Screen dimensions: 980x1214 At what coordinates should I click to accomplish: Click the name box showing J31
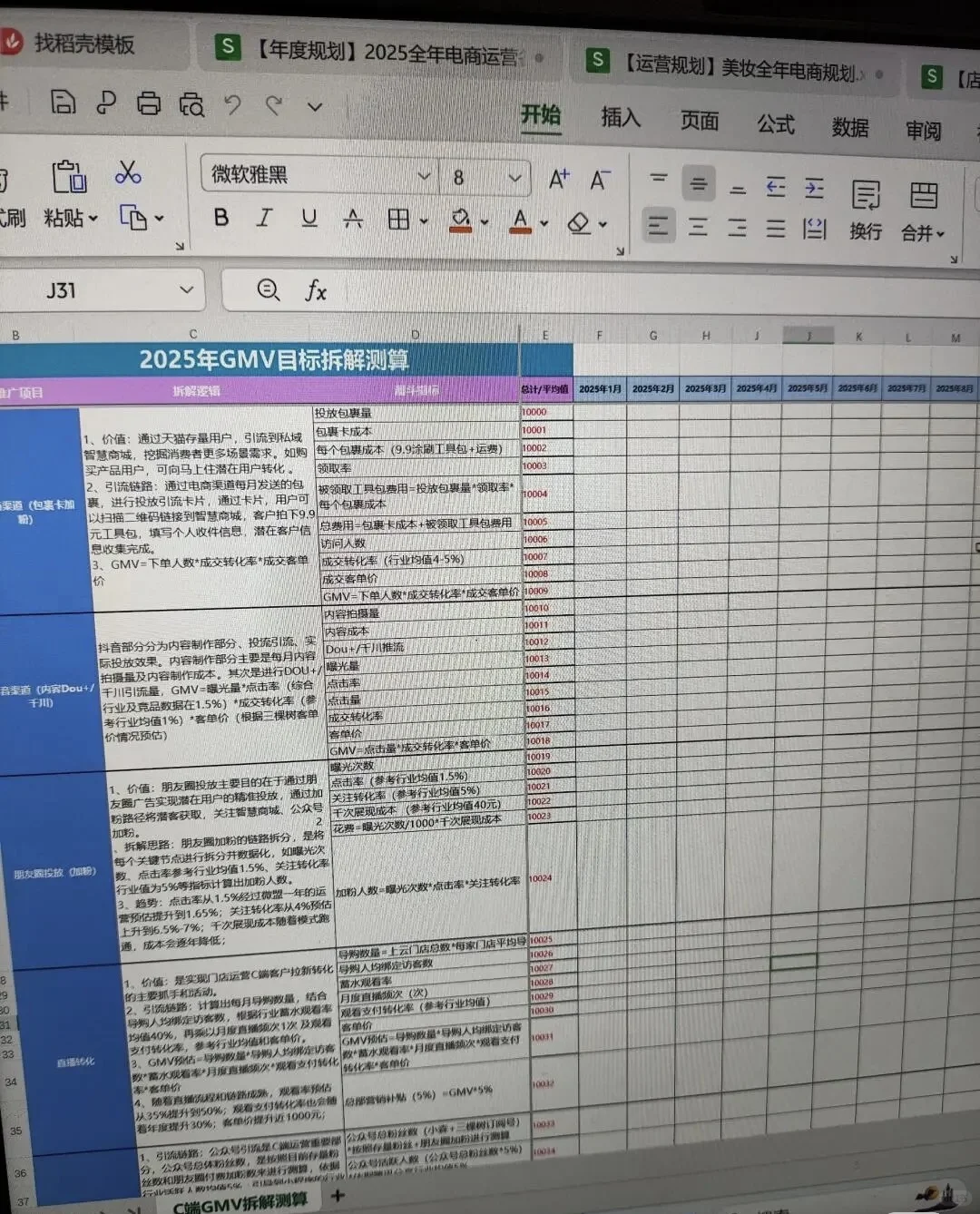[x=61, y=290]
